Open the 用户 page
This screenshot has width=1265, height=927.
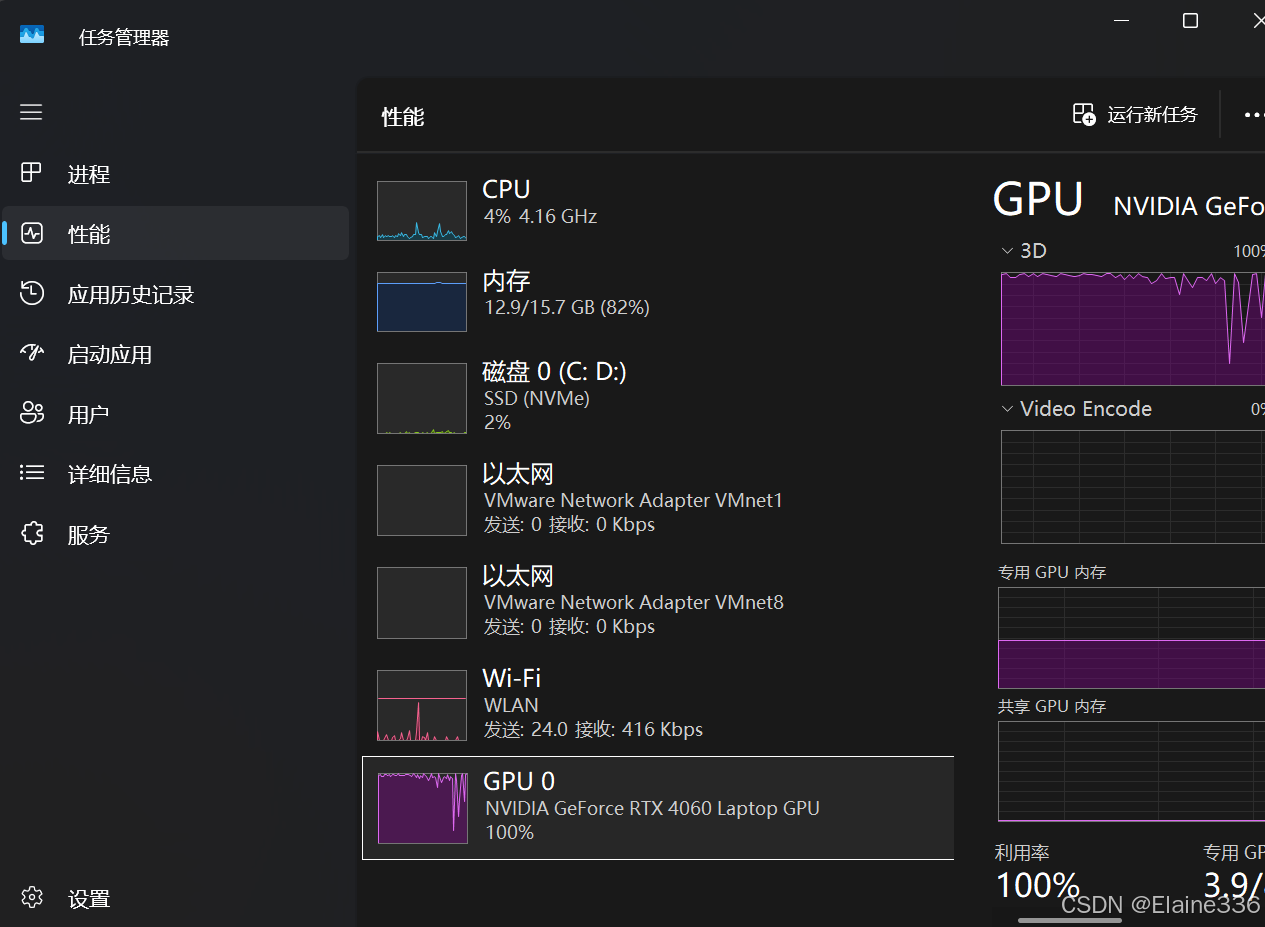point(175,414)
